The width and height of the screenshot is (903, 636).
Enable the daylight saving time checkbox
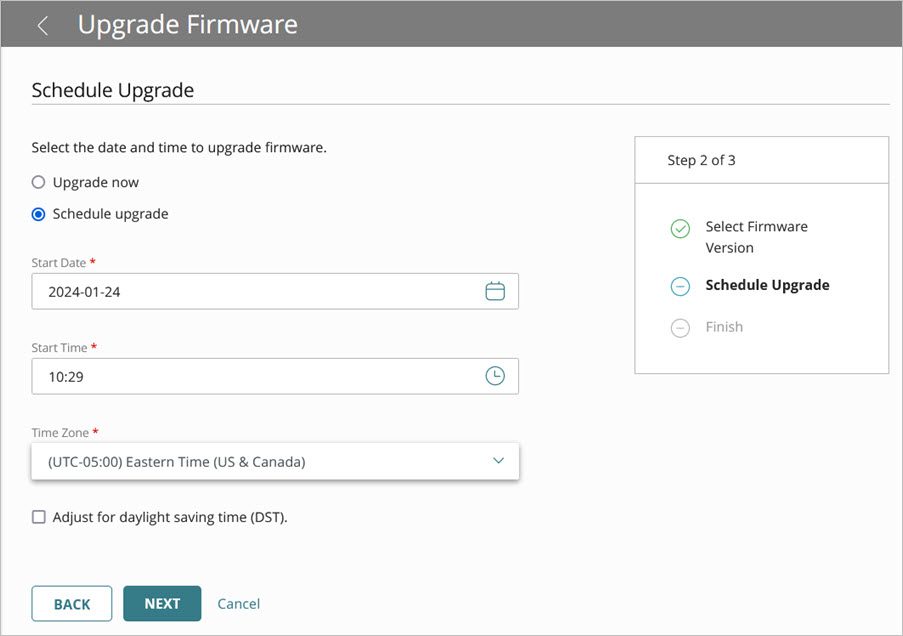[x=38, y=517]
